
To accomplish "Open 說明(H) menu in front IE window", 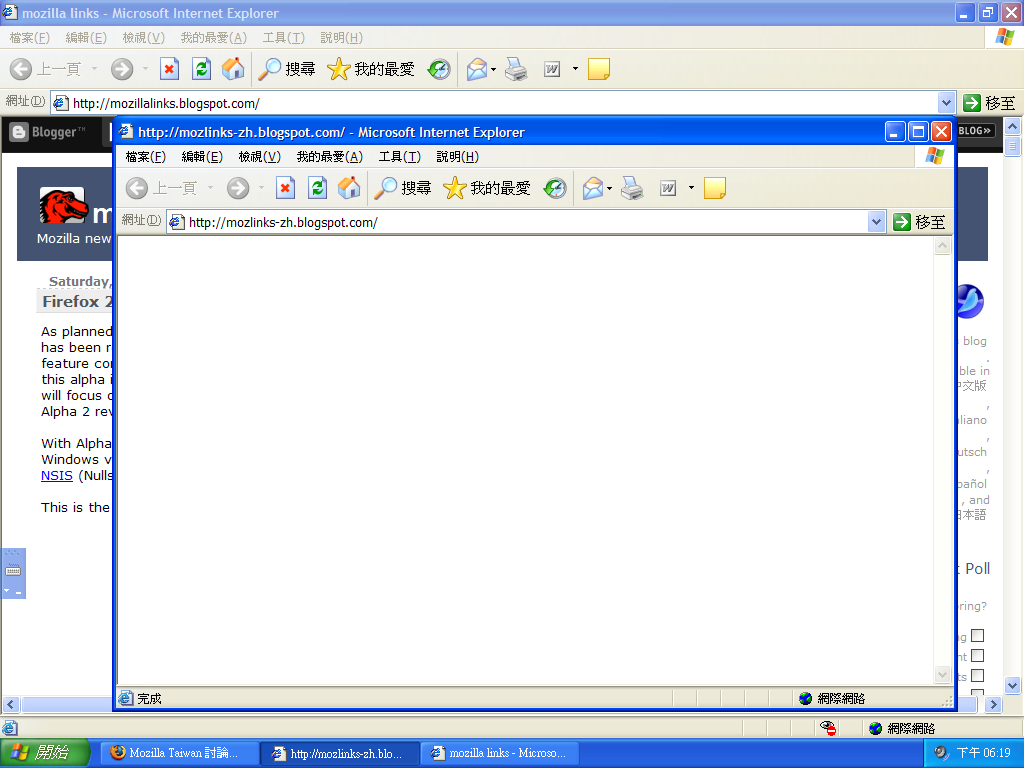I will pos(458,157).
